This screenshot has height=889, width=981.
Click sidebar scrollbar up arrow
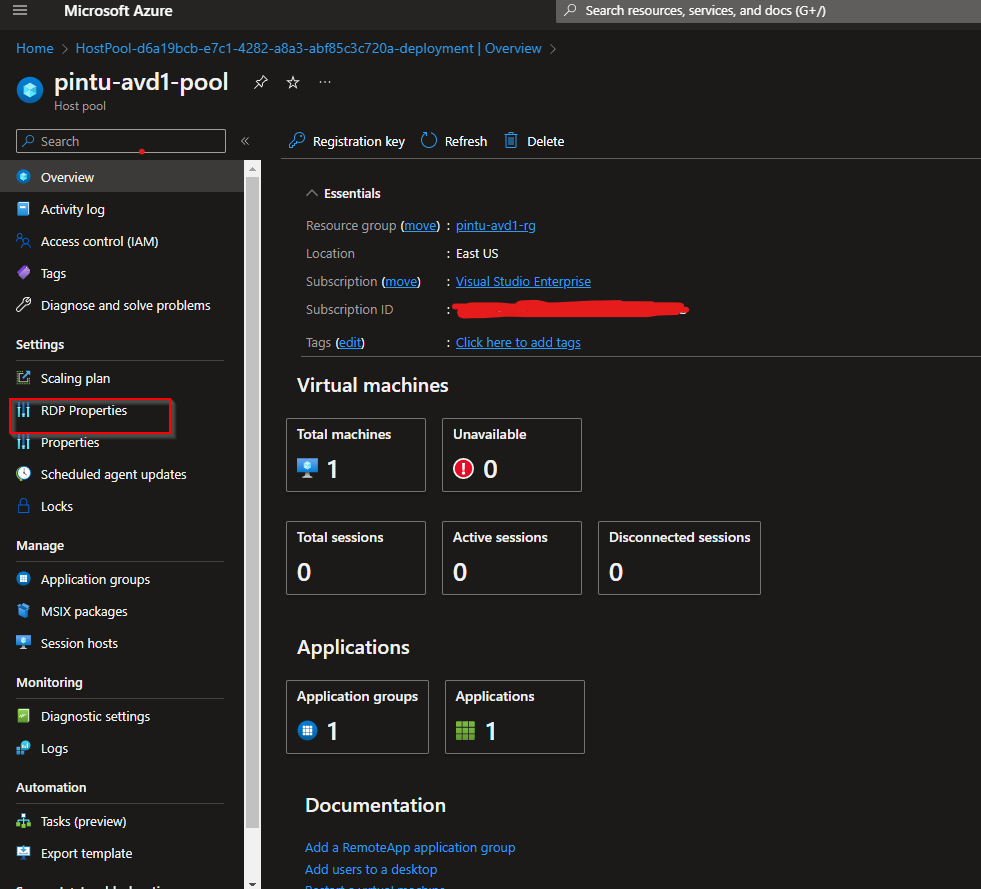click(252, 168)
